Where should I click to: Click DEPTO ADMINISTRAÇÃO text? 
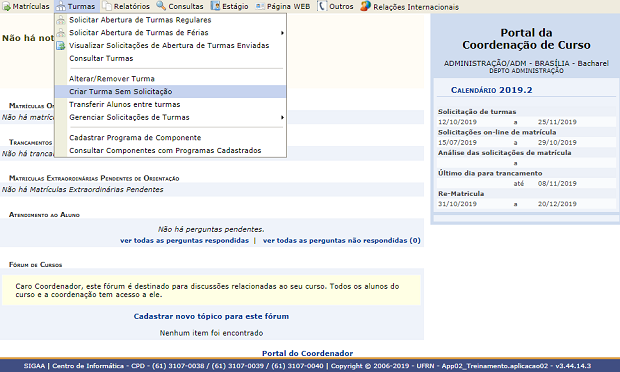pos(526,71)
